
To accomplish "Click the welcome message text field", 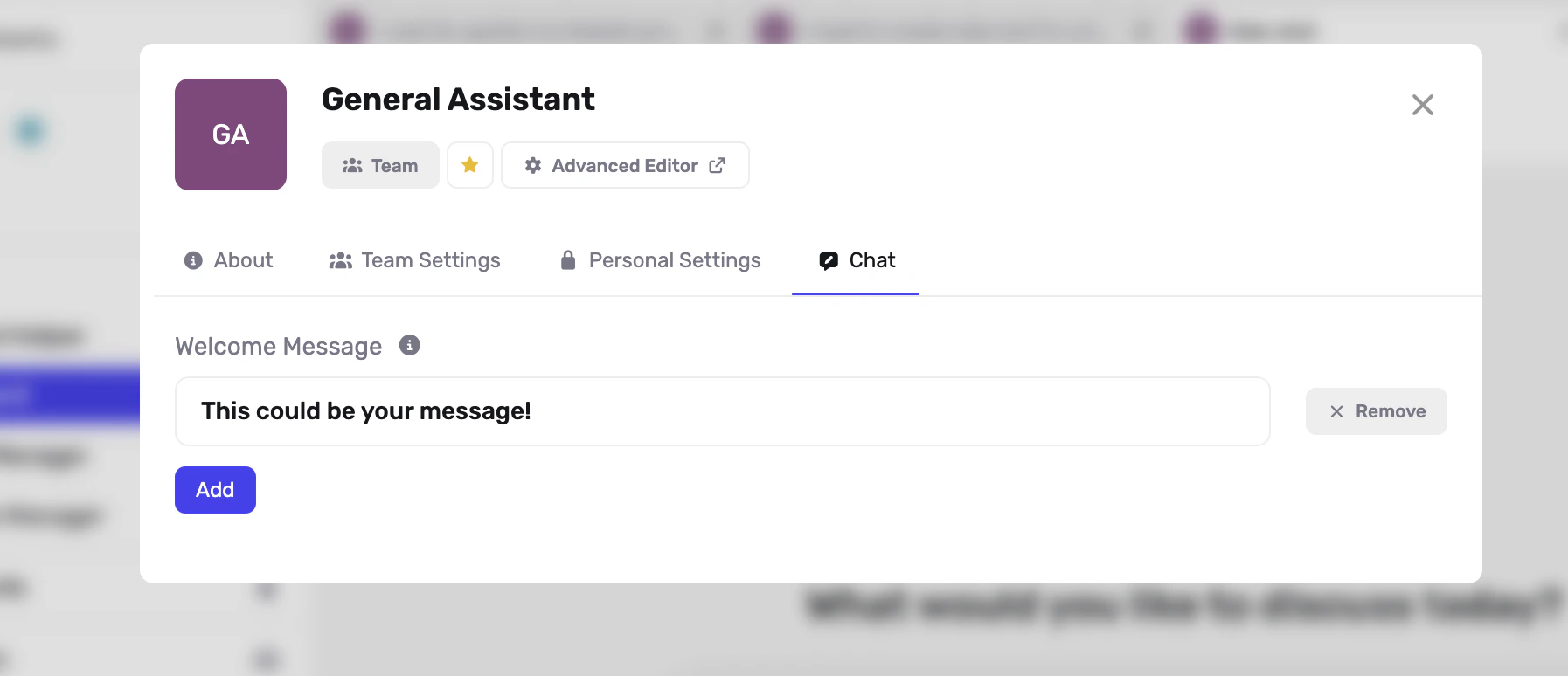I will (721, 410).
